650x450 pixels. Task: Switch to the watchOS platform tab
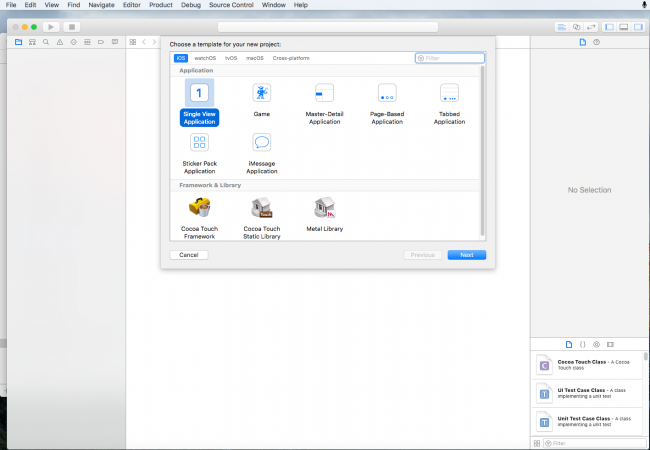pos(205,58)
